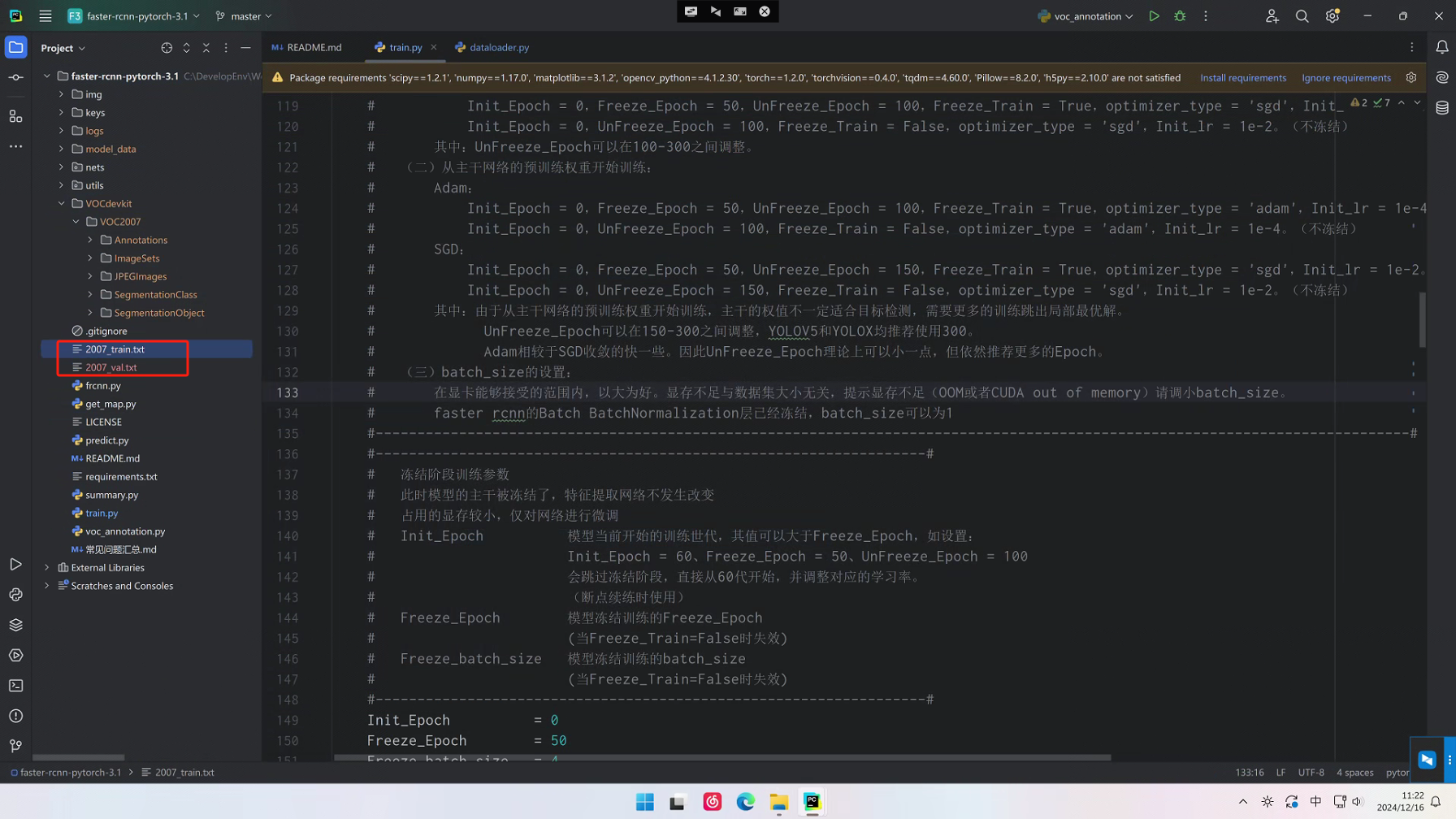
Task: Collapse all in Project panel
Action: (206, 48)
